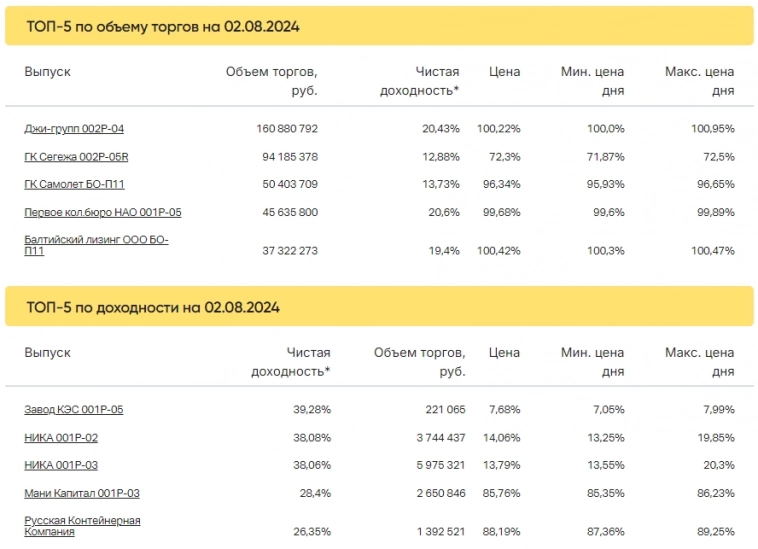758x549 pixels.
Task: Click the 'ТОП-5 по объему торгов' heading
Action: (163, 27)
